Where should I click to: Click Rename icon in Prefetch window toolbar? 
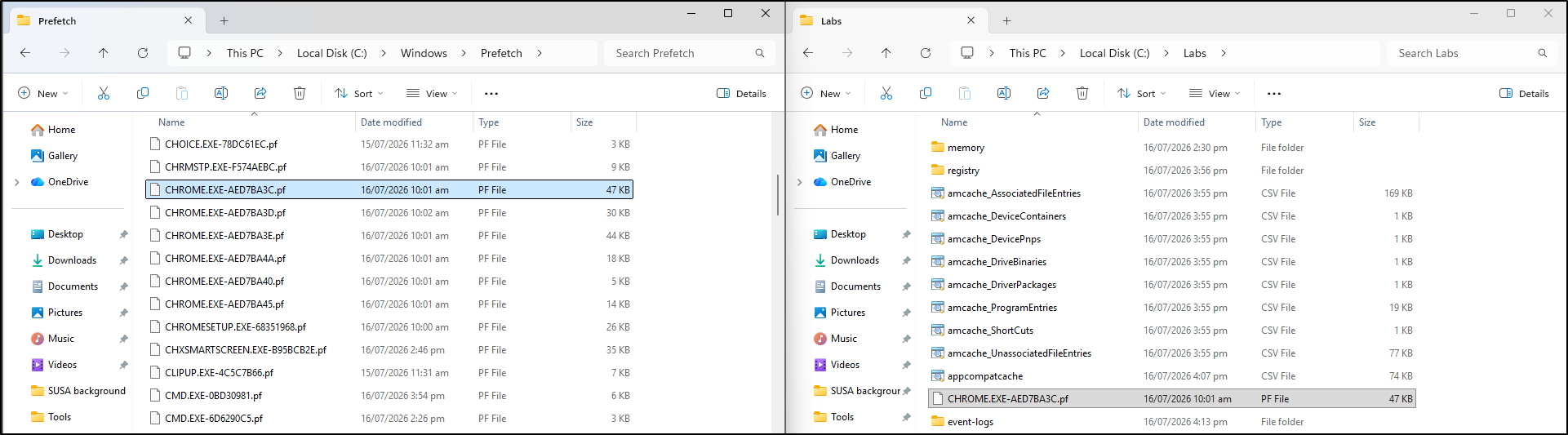[221, 93]
